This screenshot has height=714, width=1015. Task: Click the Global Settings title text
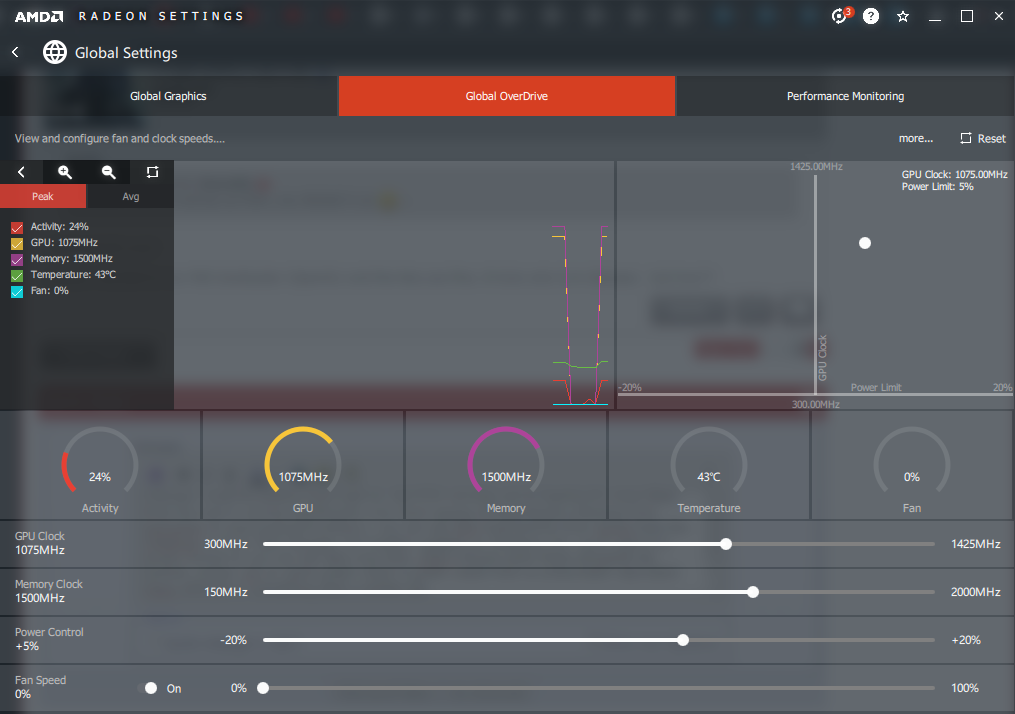click(126, 52)
